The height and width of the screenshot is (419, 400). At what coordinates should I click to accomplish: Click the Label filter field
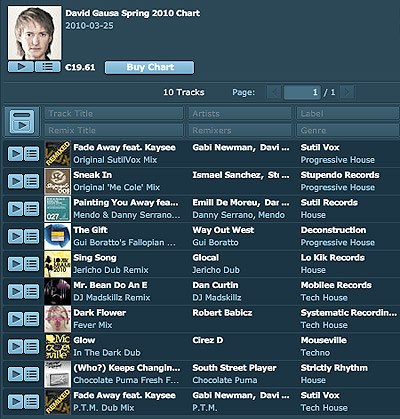tap(348, 113)
